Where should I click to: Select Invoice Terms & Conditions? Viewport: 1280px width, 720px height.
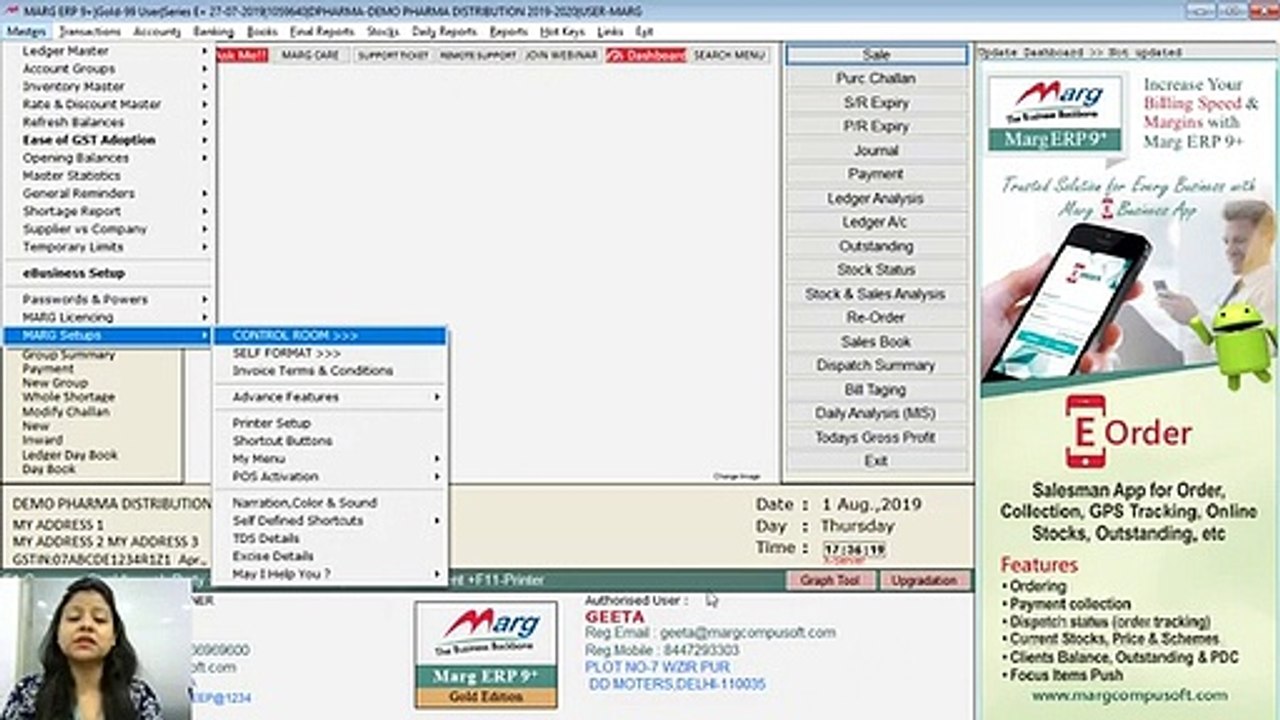pos(330,371)
